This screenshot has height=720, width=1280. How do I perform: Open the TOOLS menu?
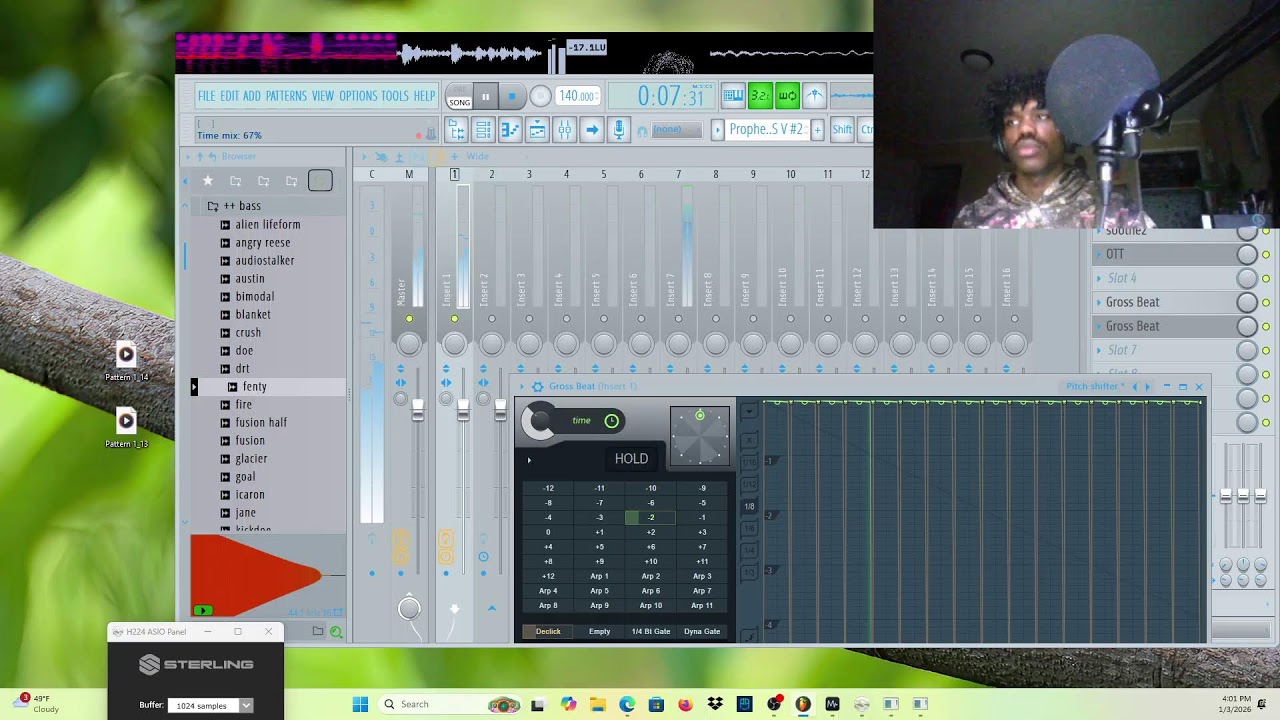point(395,96)
